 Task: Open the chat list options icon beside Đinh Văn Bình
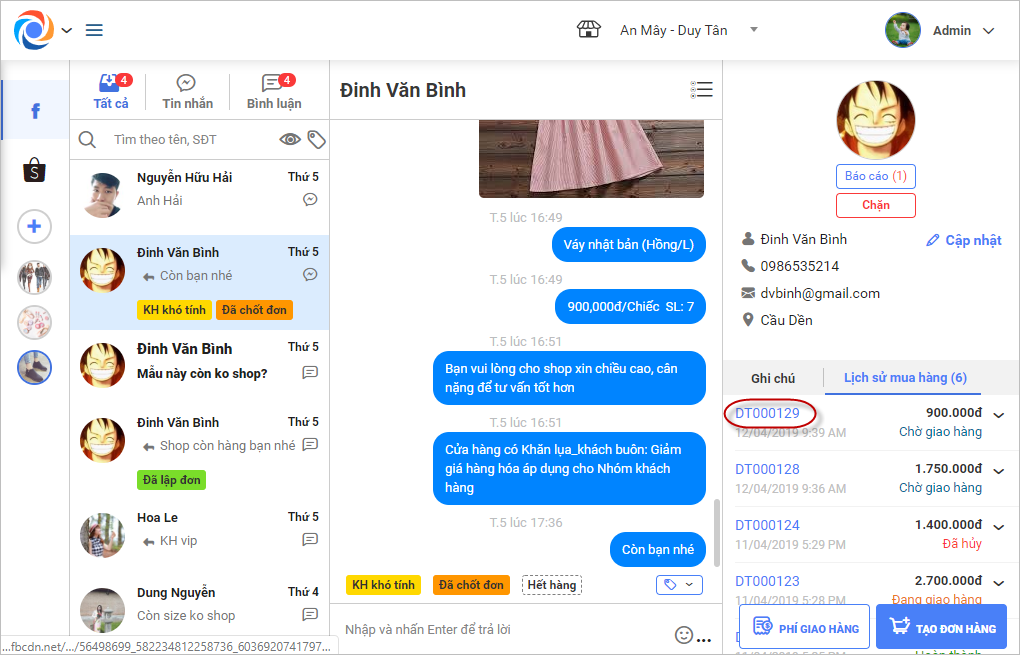tap(701, 90)
